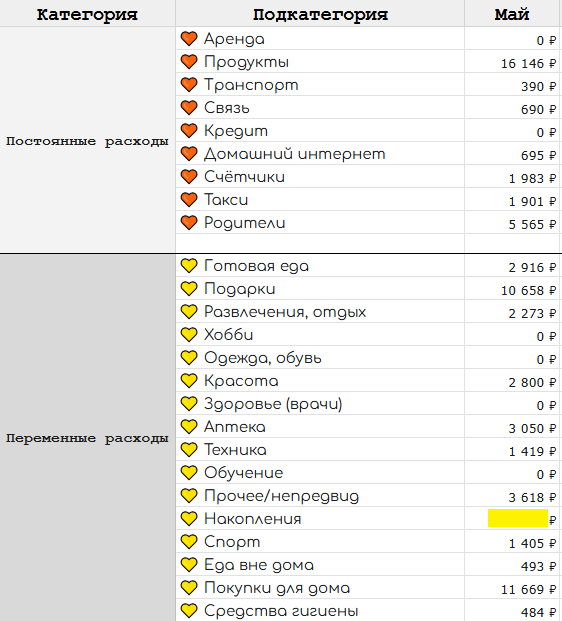Screen dimensions: 562x621
Task: Select the Здоровье (врачи) subcategory label
Action: pyautogui.click(x=273, y=404)
